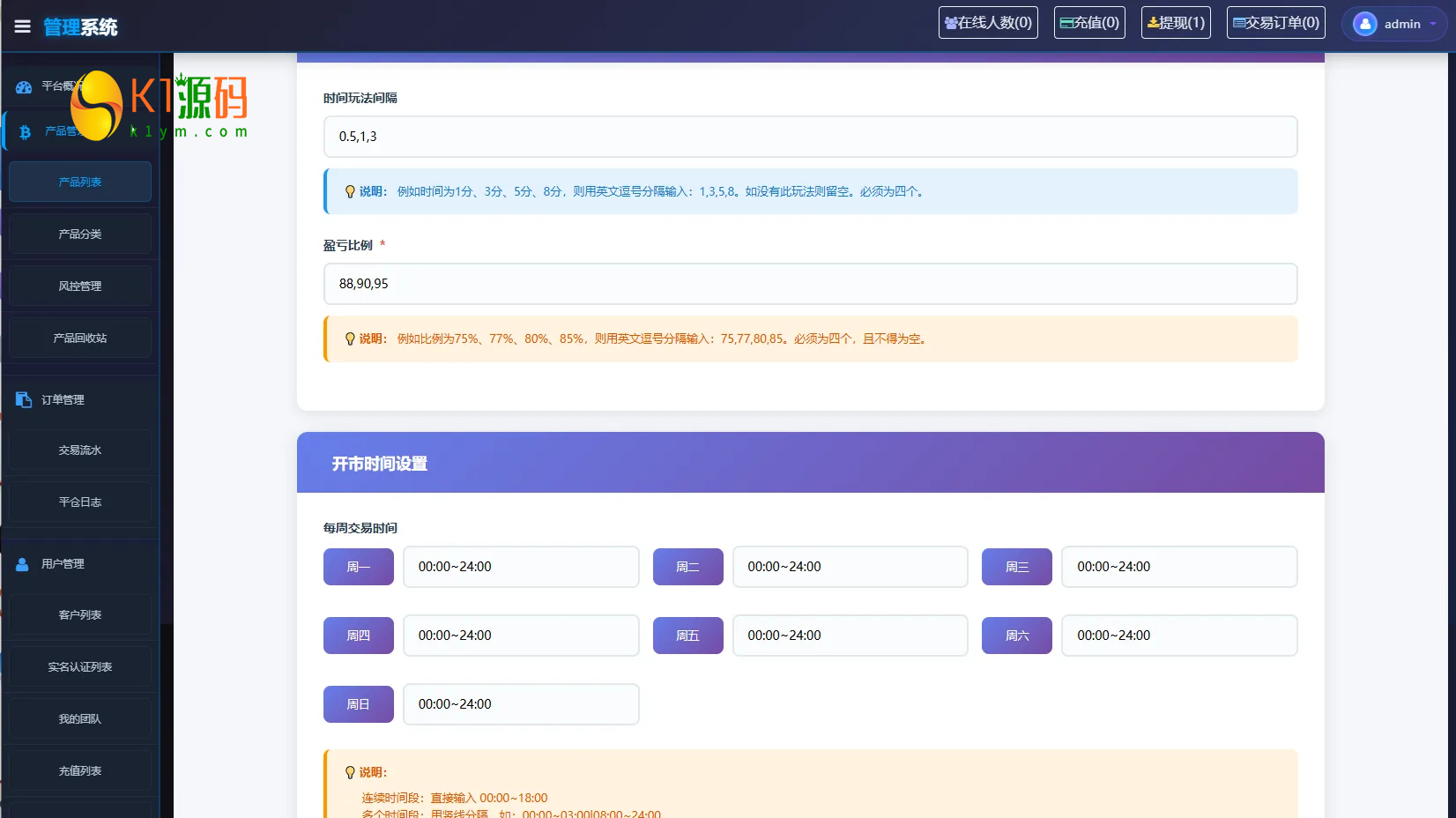Click lightbulb icon in trading-time 说明 note

[350, 772]
